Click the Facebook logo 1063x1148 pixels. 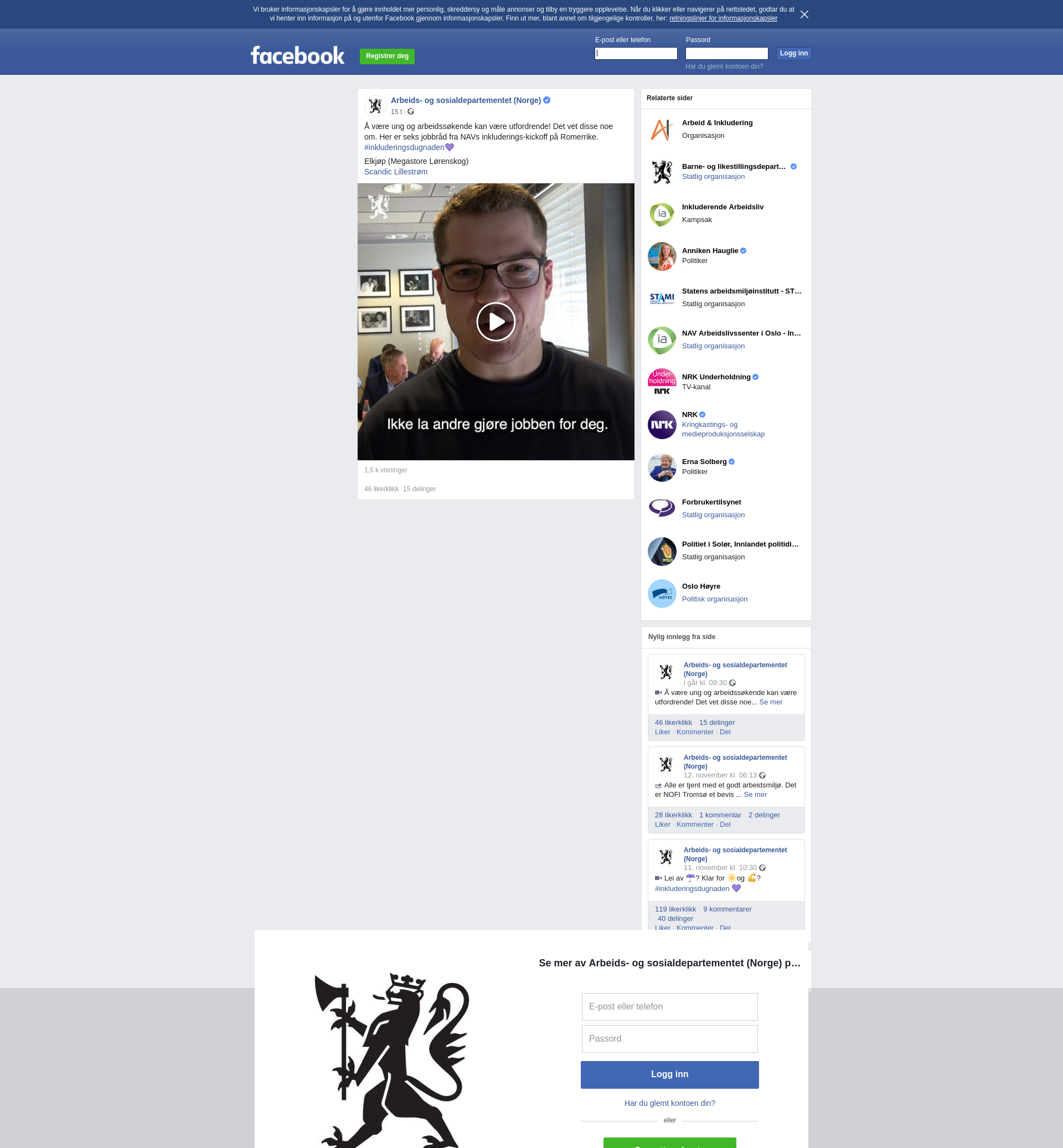coord(297,55)
